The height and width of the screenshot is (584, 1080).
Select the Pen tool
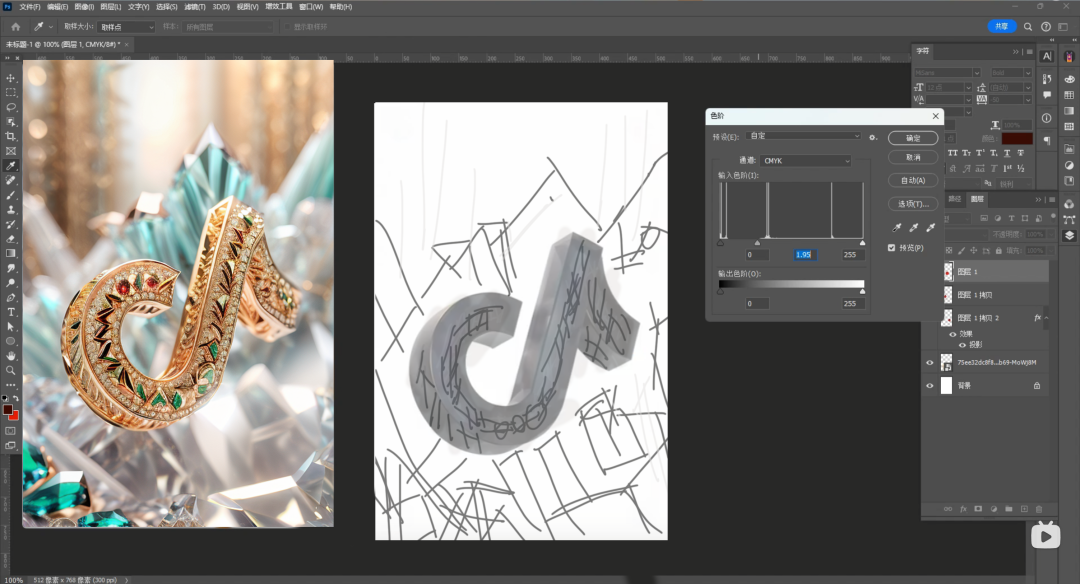tap(10, 298)
